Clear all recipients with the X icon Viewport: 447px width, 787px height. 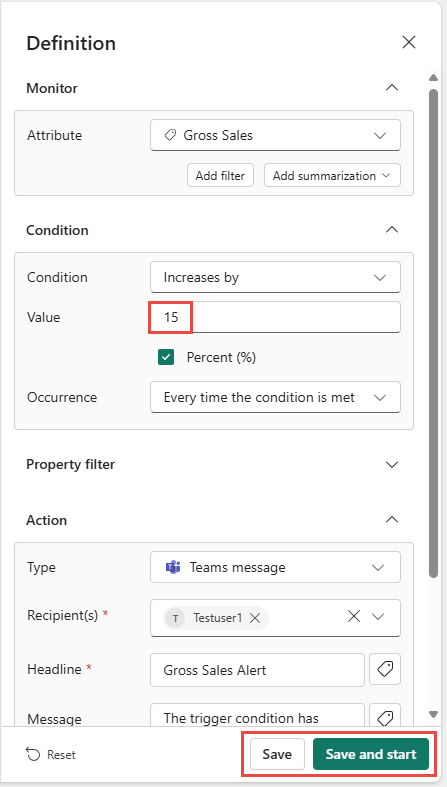coord(354,616)
